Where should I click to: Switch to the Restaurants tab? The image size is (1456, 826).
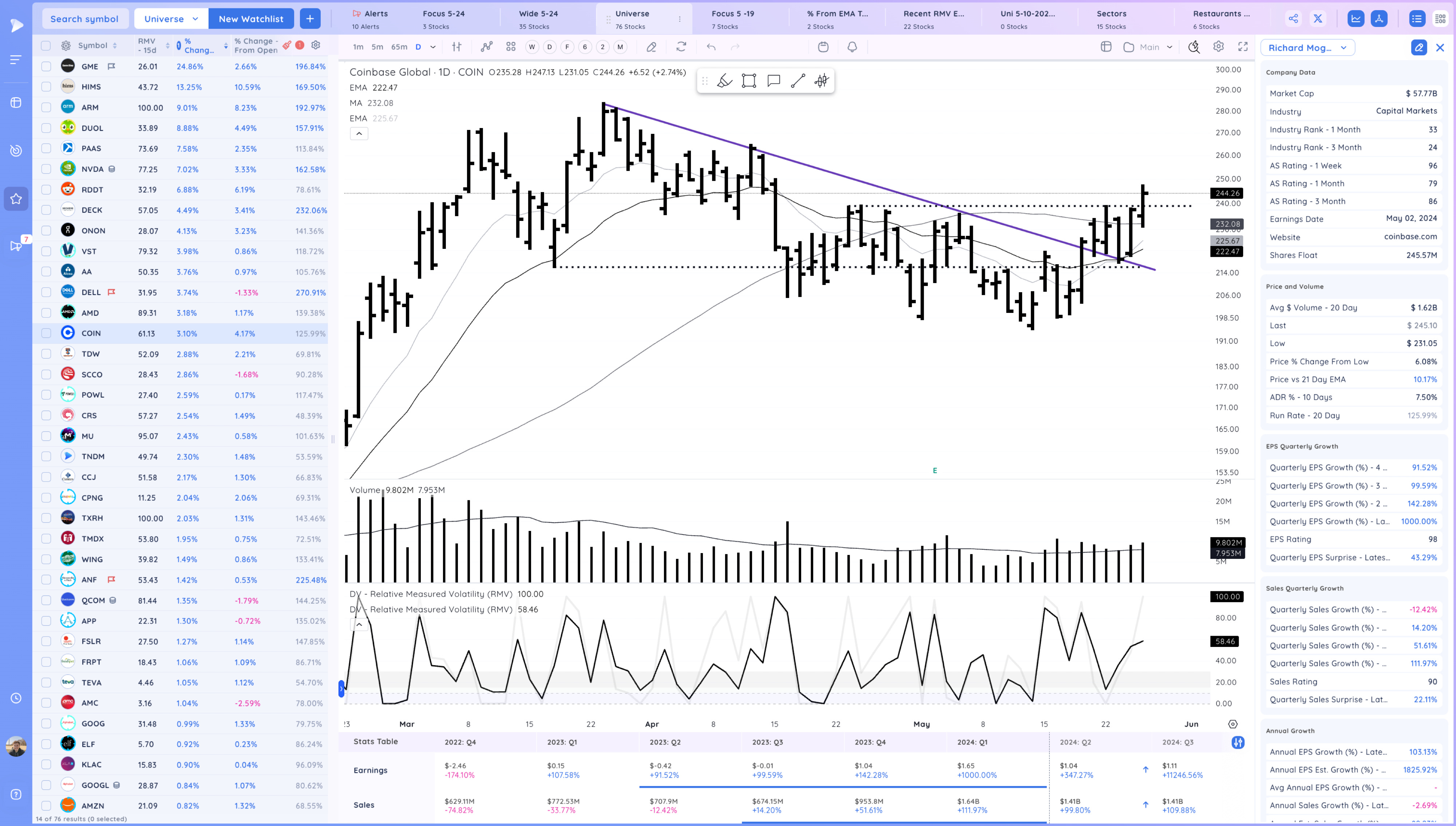tap(1221, 19)
